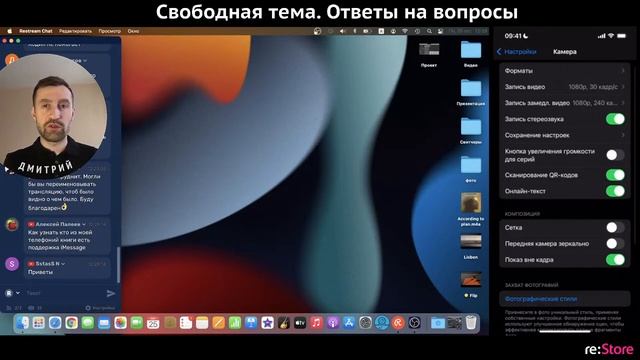The width and height of the screenshot is (640, 360).
Task: Select the Проект file thumbnail on desktop
Action: point(429,50)
